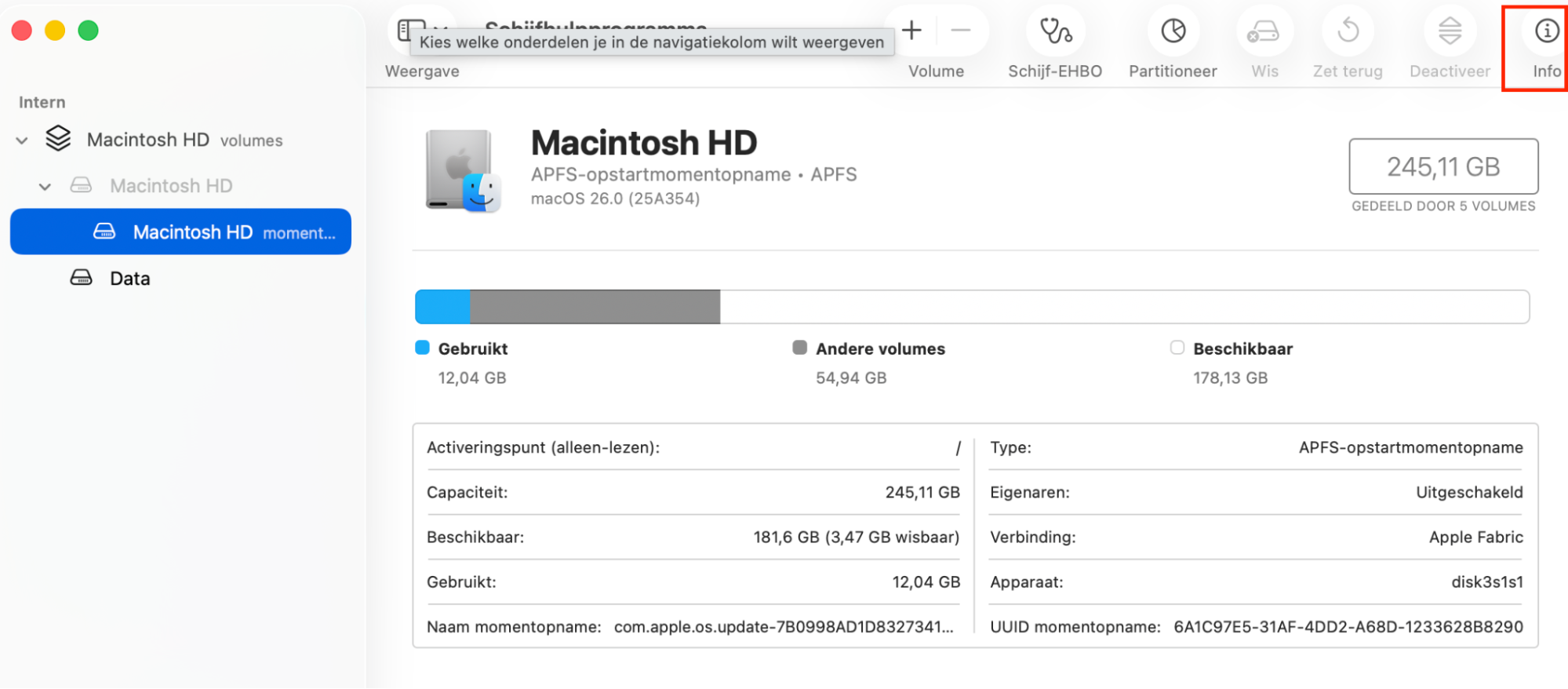The image size is (1568, 689).
Task: Click the Apparaat disk3s1s1 value
Action: pos(1487,581)
